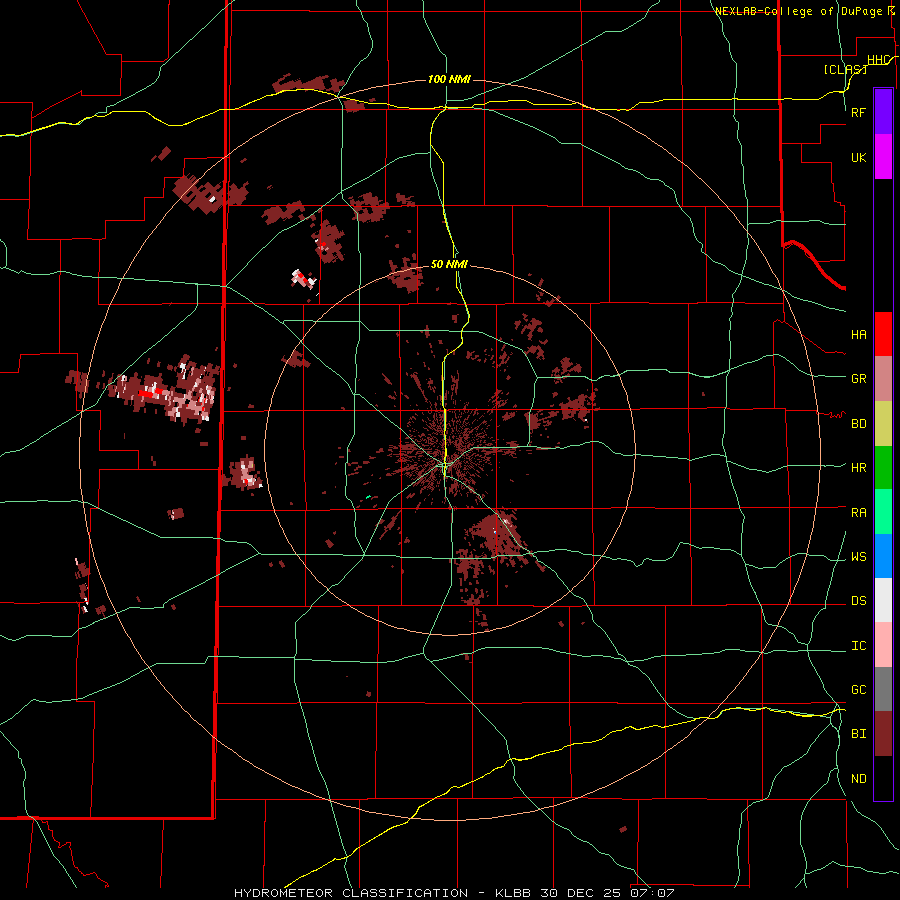
Task: Click the BD legend label
Action: click(x=858, y=424)
